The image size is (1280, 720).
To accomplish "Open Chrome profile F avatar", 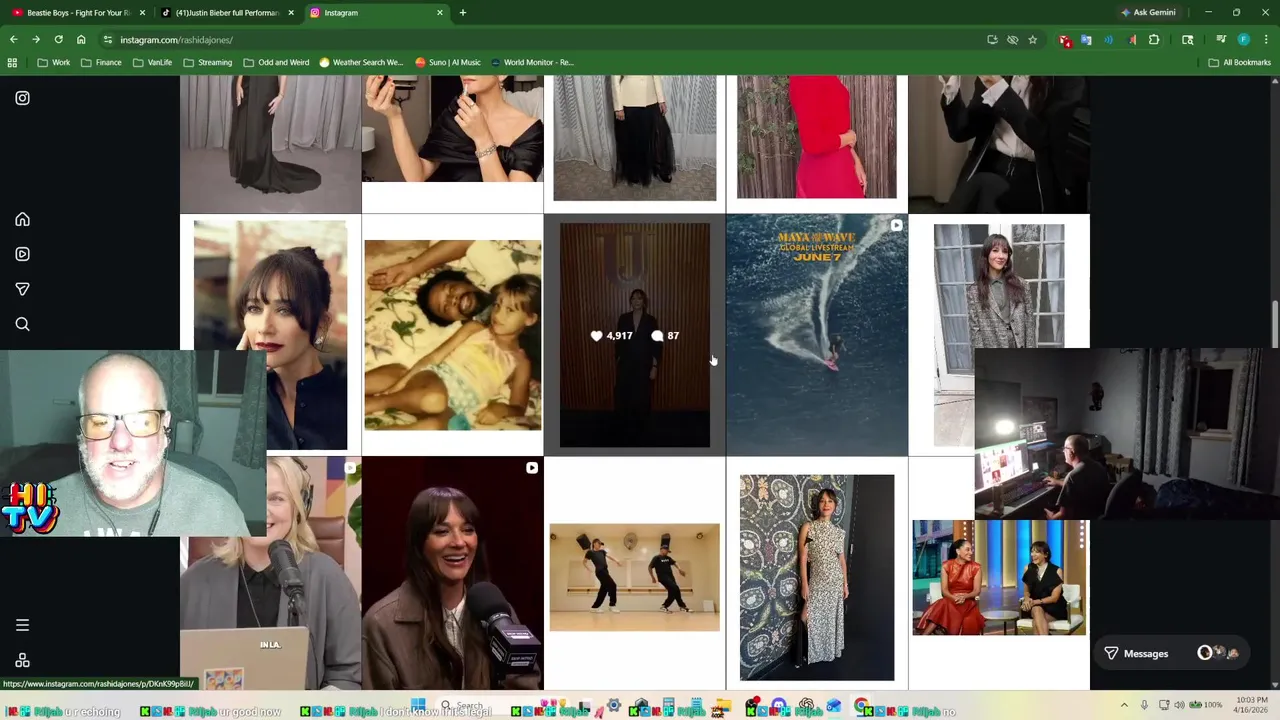I will coord(1244,40).
